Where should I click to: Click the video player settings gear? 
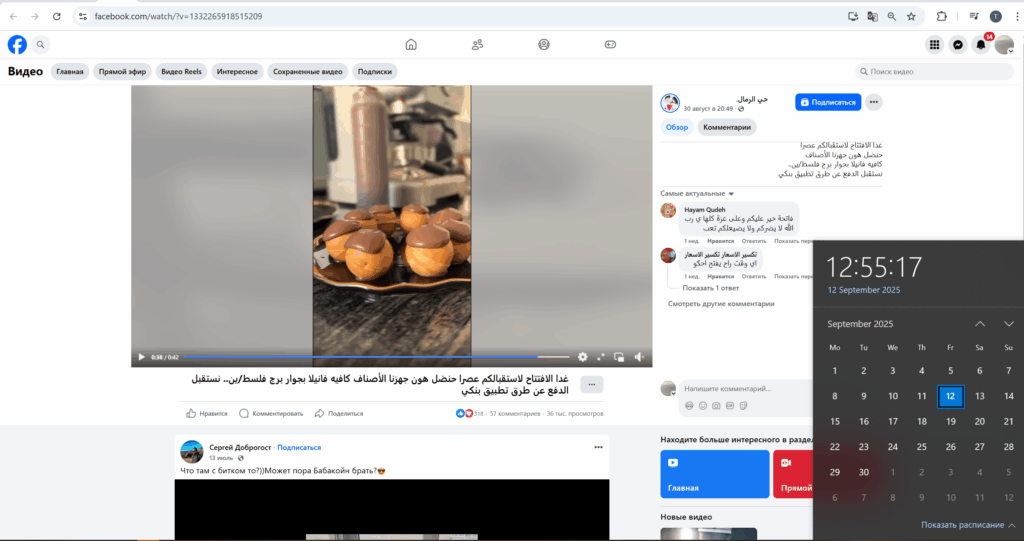pos(583,357)
